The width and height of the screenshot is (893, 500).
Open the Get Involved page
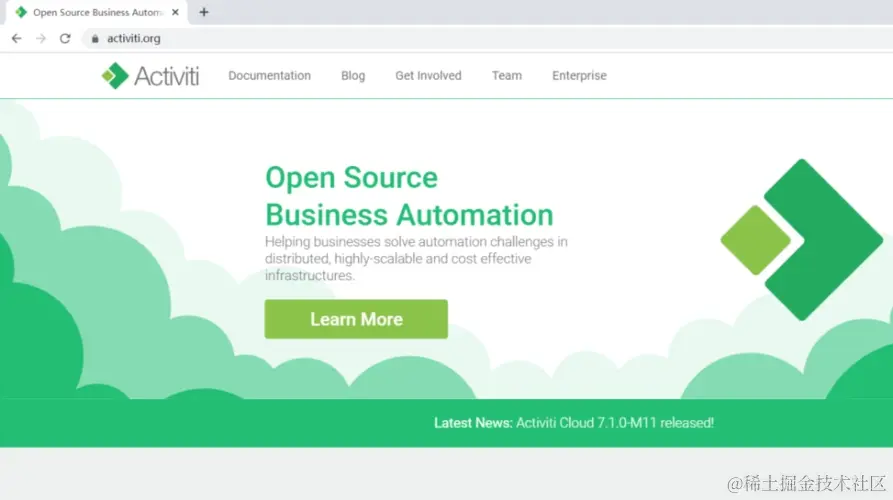(428, 76)
